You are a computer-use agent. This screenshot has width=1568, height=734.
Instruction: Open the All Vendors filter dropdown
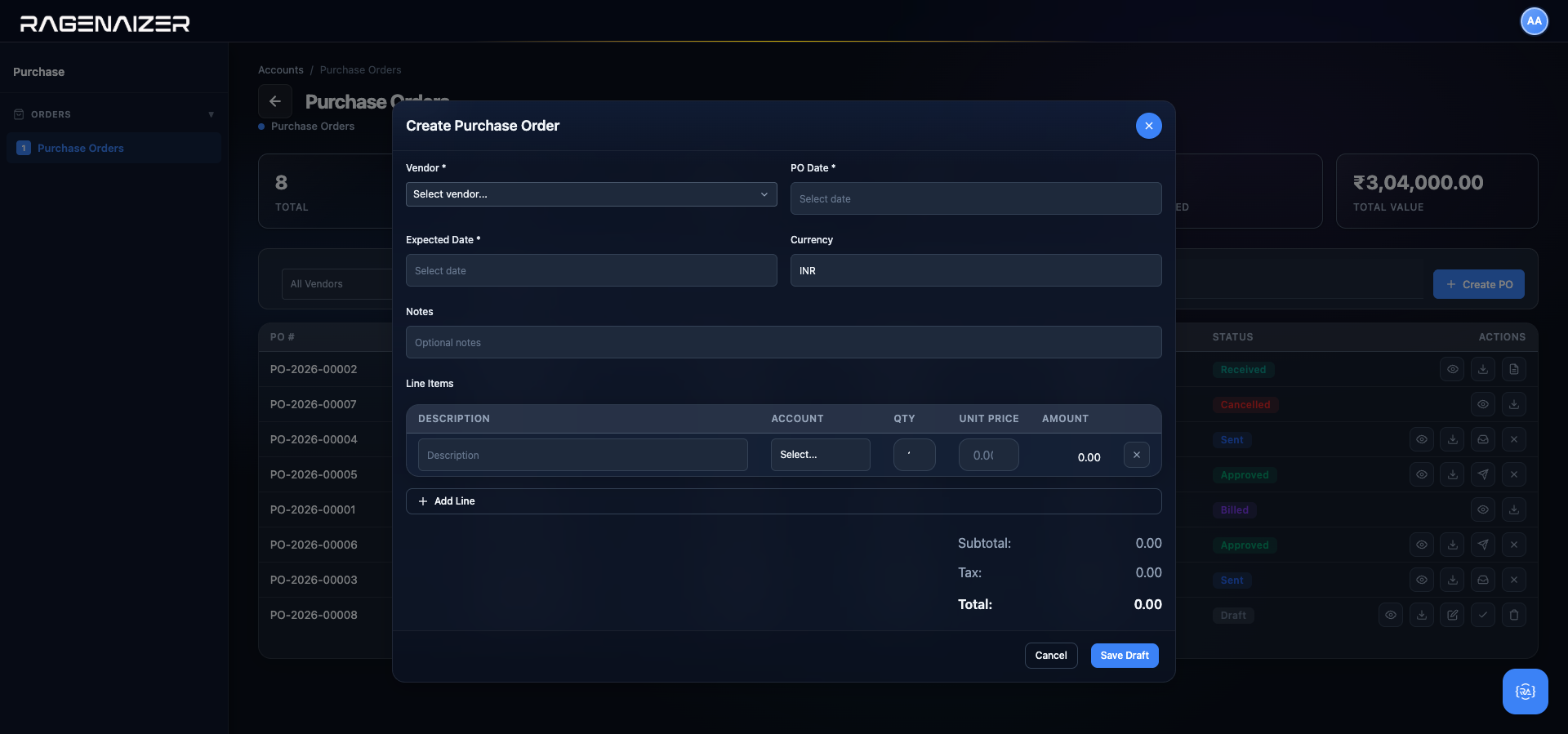point(336,284)
